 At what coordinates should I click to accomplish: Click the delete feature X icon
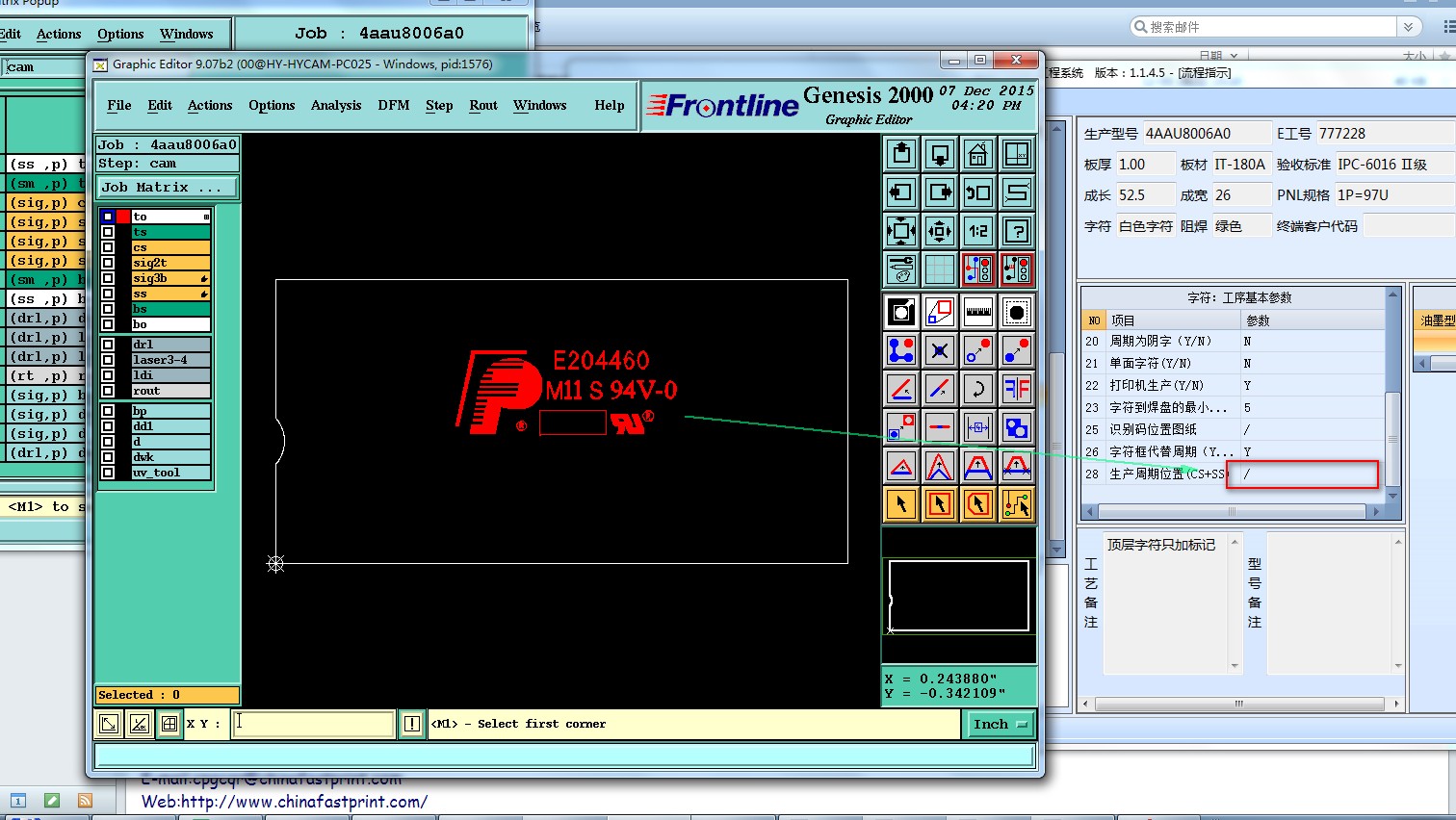point(940,350)
